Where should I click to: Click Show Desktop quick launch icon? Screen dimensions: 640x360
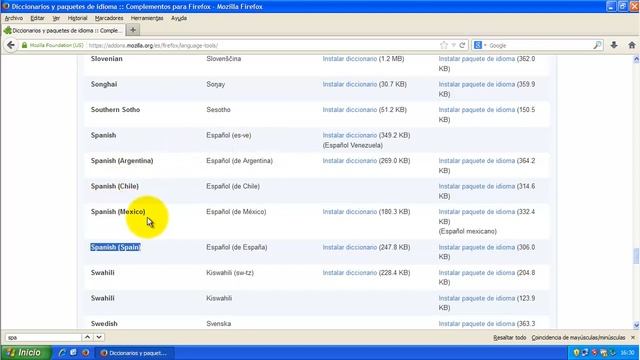(73, 353)
